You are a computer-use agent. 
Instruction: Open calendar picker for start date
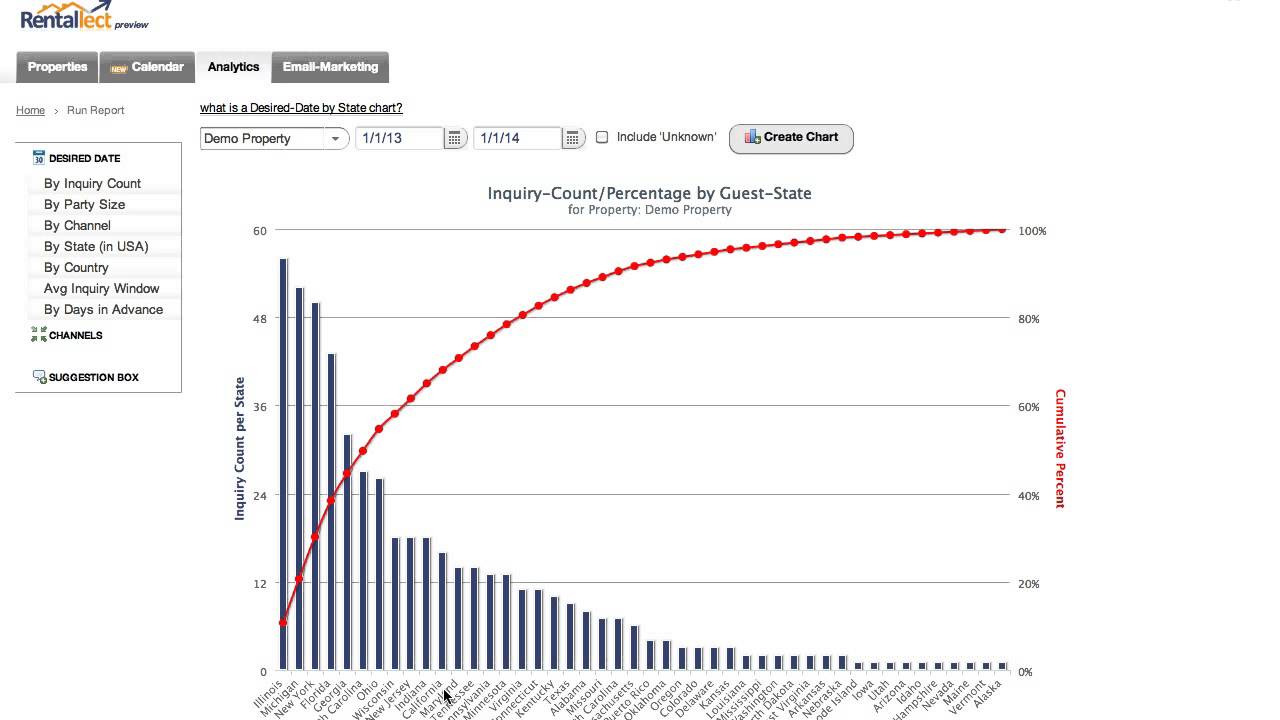[455, 138]
